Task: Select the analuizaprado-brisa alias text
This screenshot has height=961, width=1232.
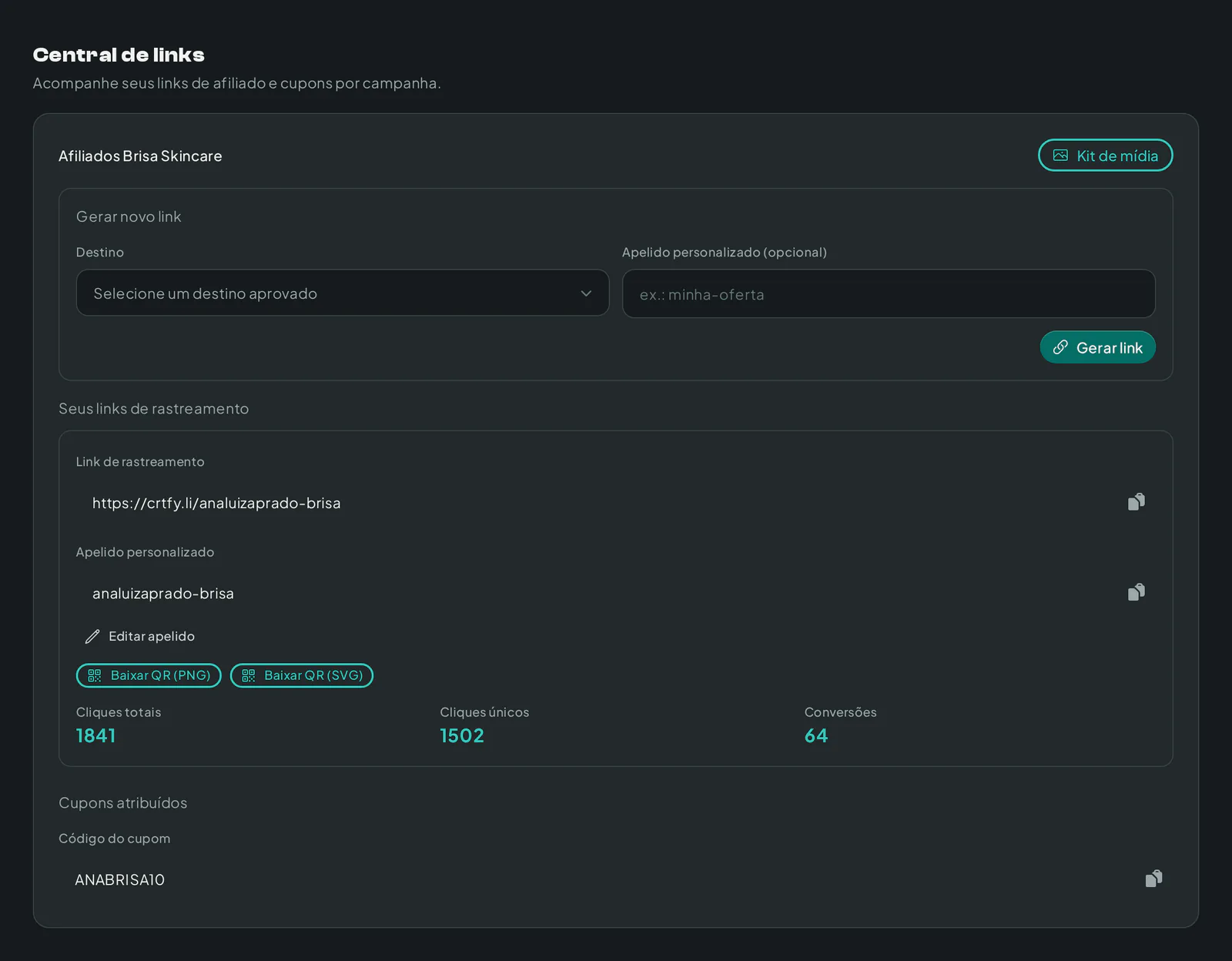Action: pos(163,594)
